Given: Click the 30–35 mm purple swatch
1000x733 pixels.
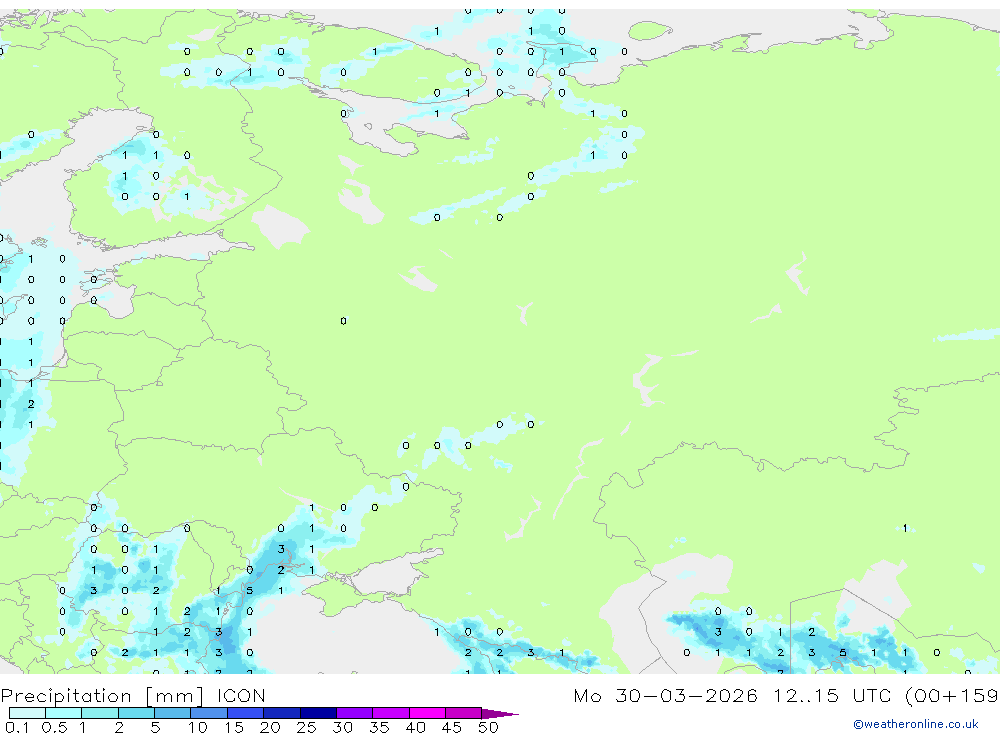Looking at the screenshot, I should 354,713.
